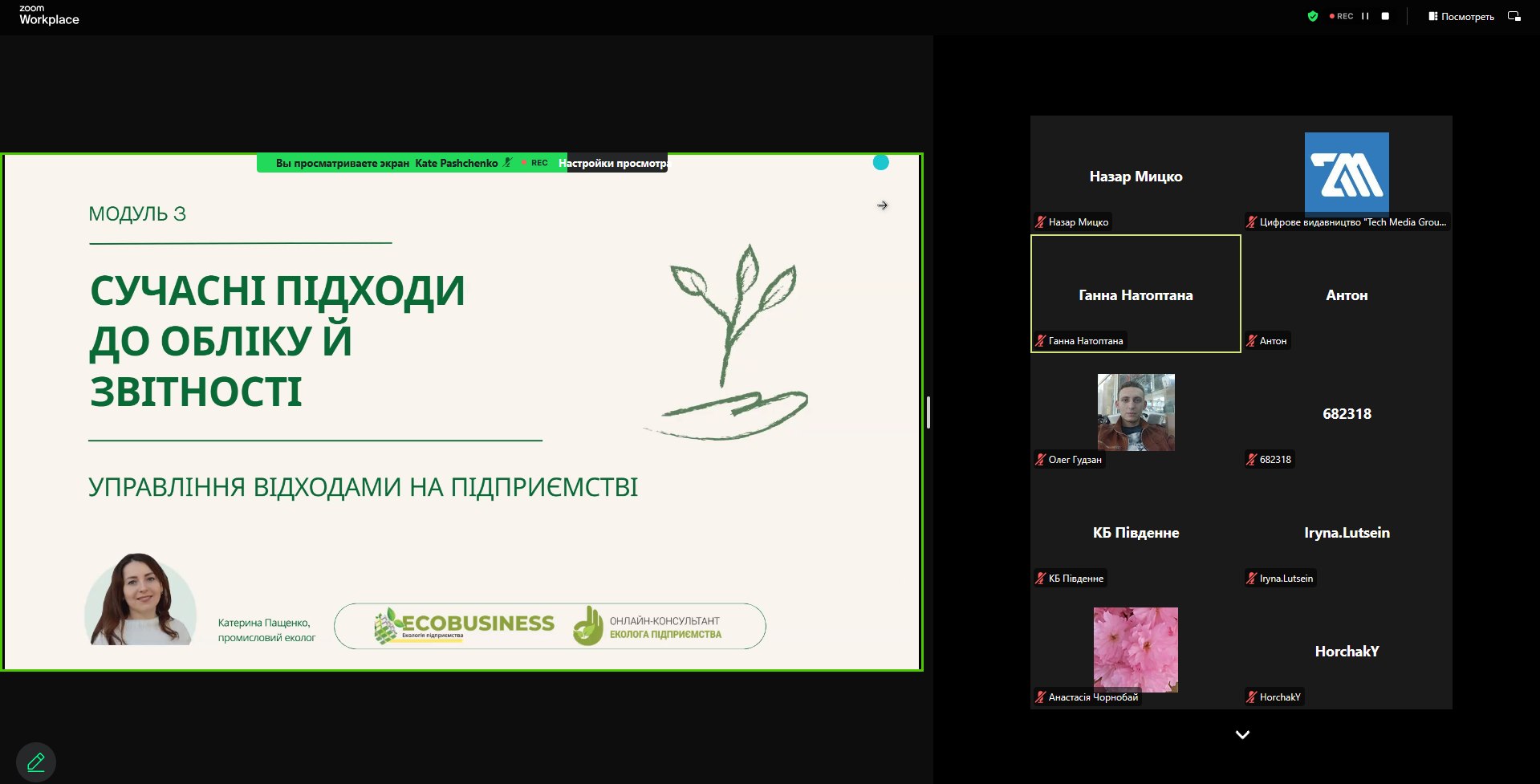
Task: Select Олег Гудзан's video thumbnail
Action: pyautogui.click(x=1136, y=412)
